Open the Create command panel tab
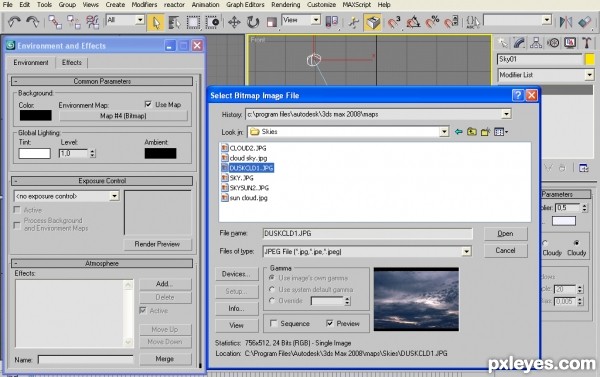Screen dimensions: 600x377 pyautogui.click(x=502, y=43)
